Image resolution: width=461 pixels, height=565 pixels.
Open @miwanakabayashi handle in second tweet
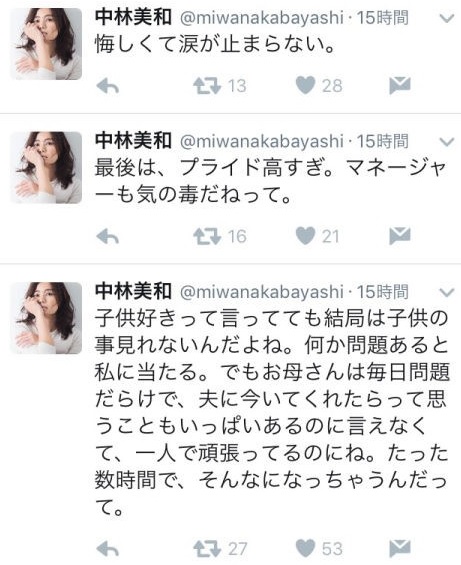coord(261,141)
